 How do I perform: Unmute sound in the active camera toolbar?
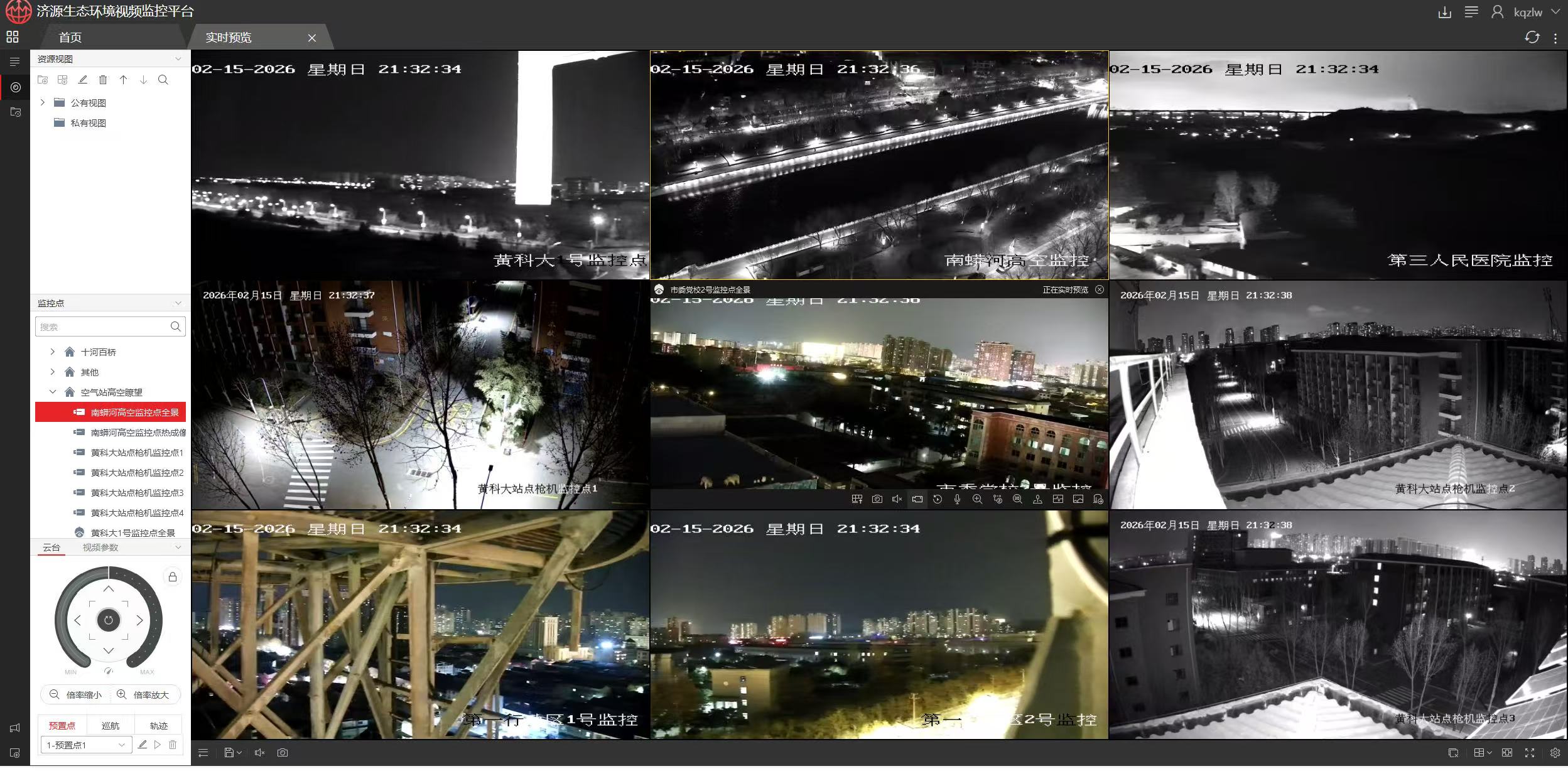[897, 499]
